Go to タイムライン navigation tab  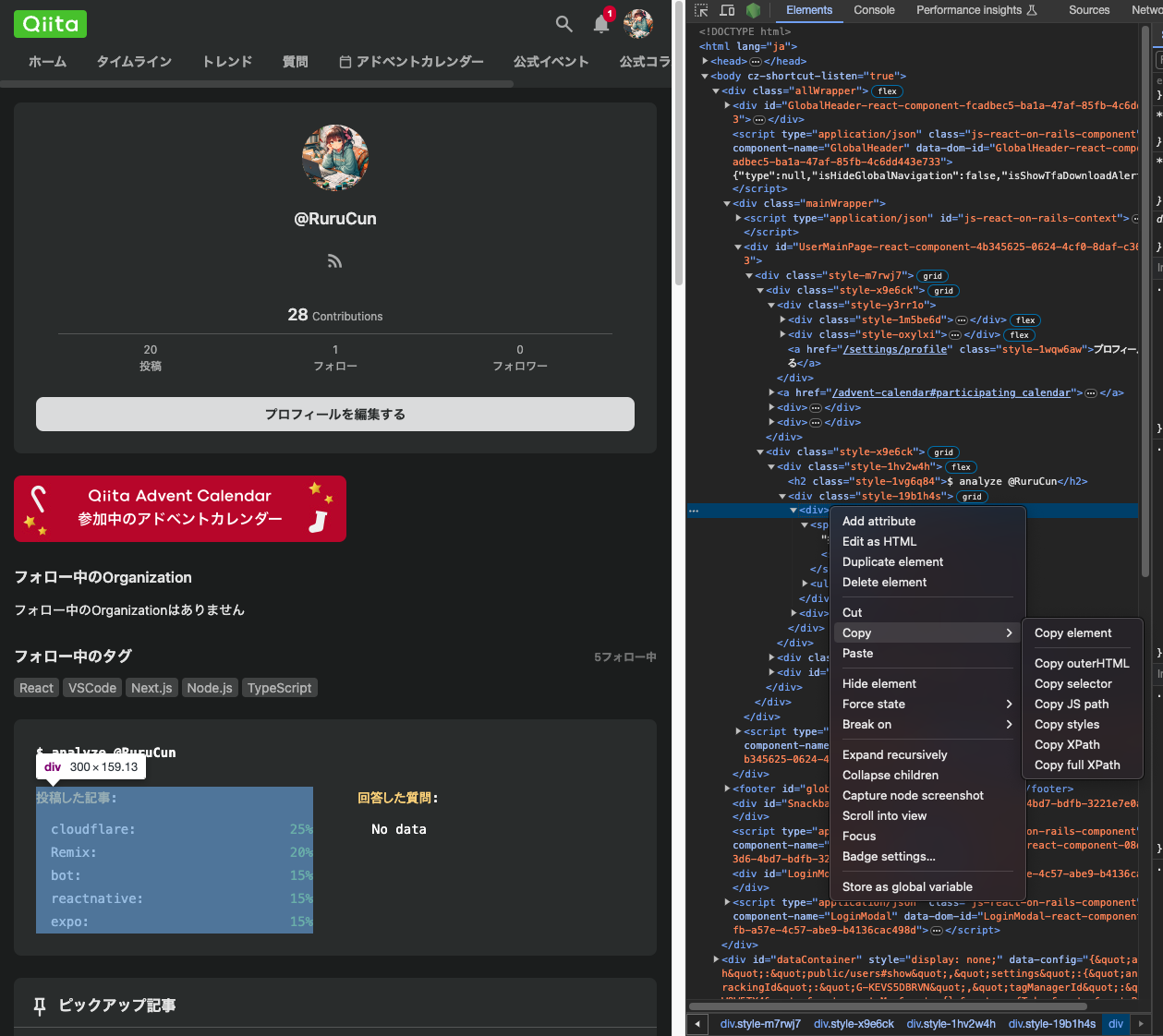[x=135, y=62]
